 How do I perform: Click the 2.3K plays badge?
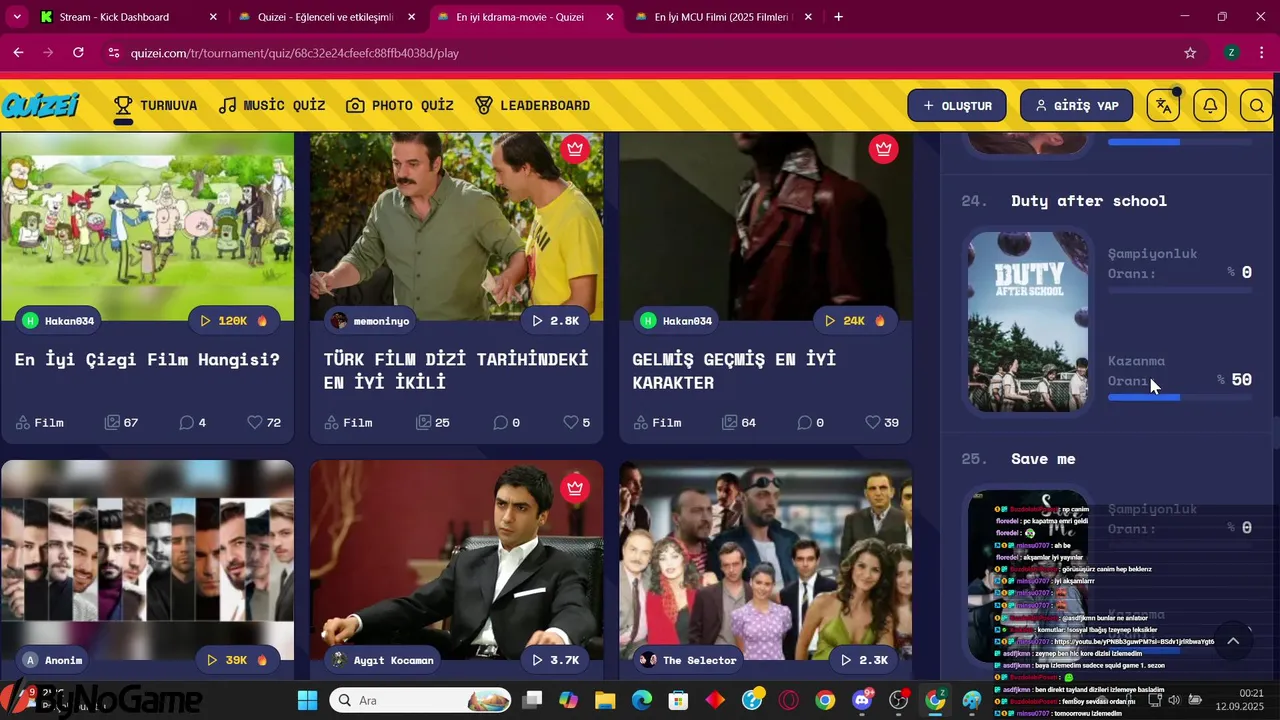[x=864, y=660]
